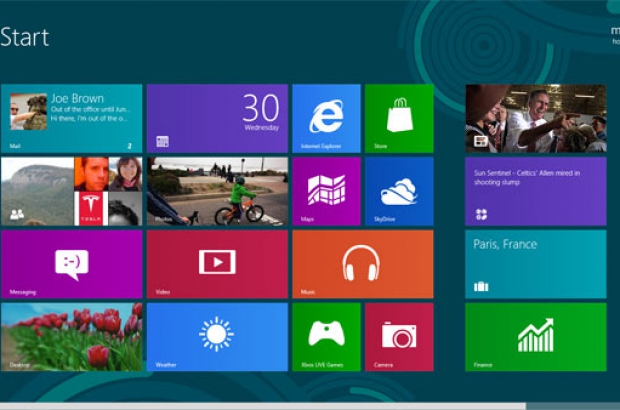Open the Music headphones tile
The height and width of the screenshot is (410, 620).
362,264
